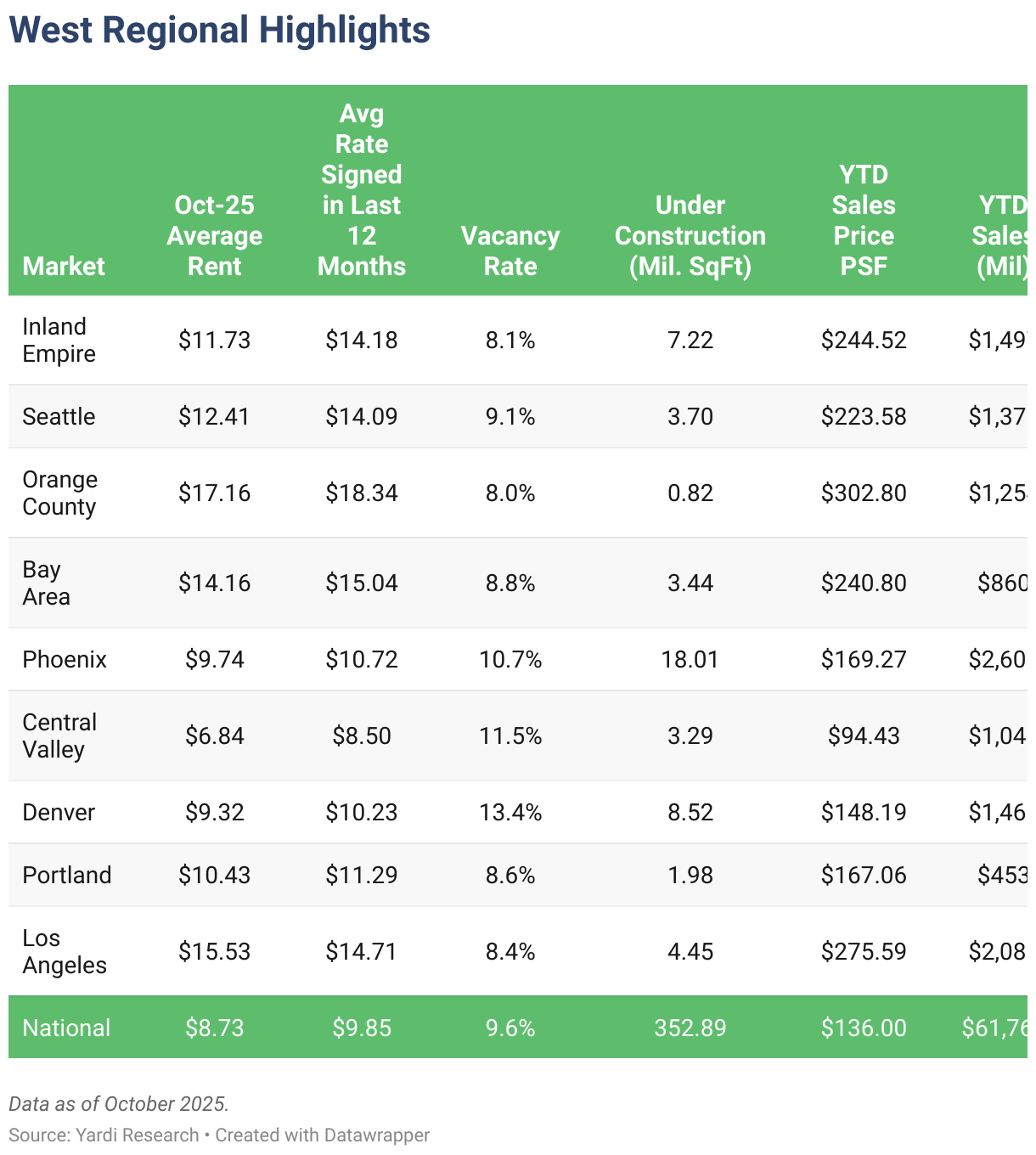1036x1155 pixels.
Task: Select the Bay Area row label
Action: (46, 583)
